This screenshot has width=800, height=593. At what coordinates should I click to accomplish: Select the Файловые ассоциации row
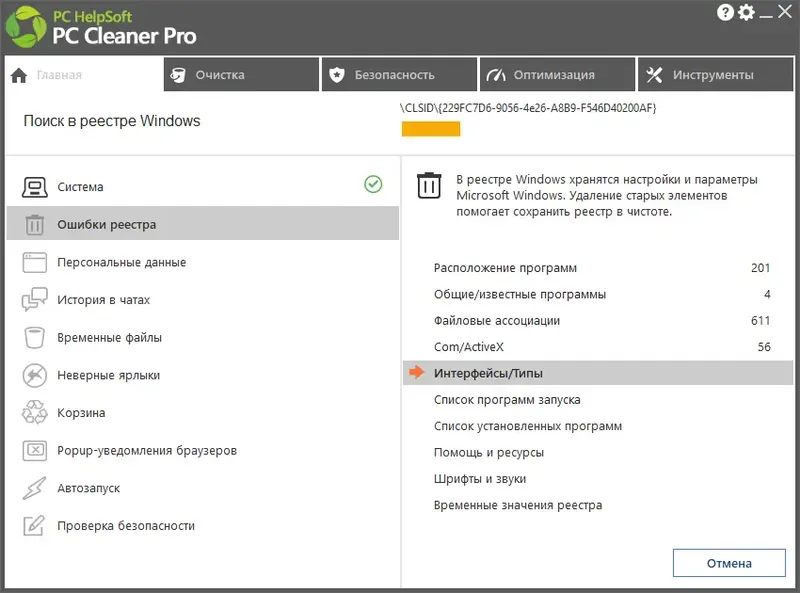pos(598,320)
